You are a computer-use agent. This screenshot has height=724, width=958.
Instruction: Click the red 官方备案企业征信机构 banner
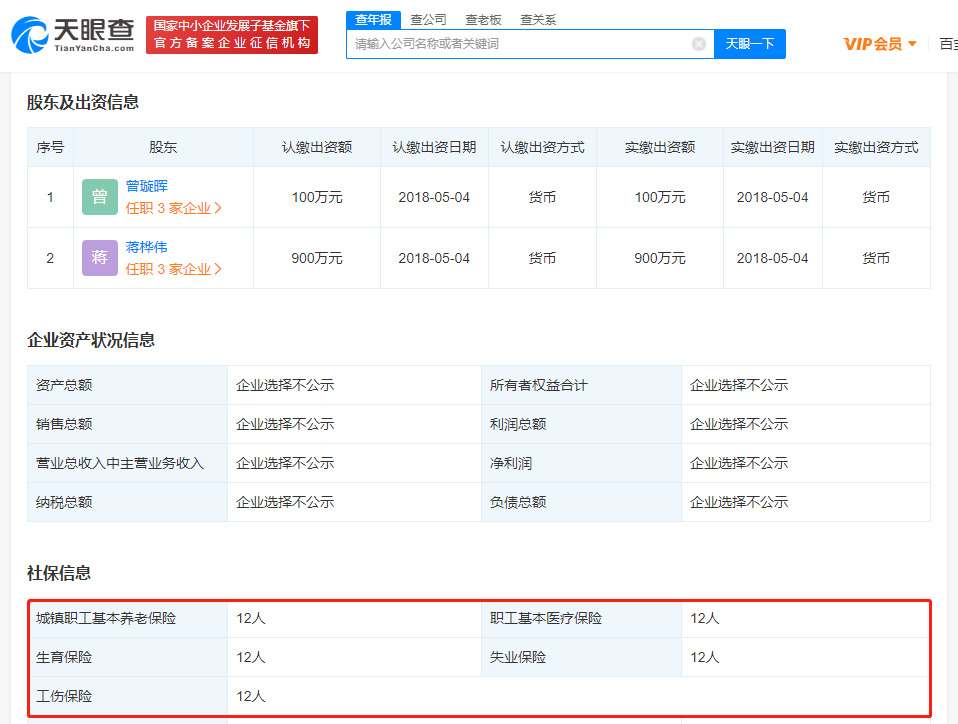click(x=232, y=35)
